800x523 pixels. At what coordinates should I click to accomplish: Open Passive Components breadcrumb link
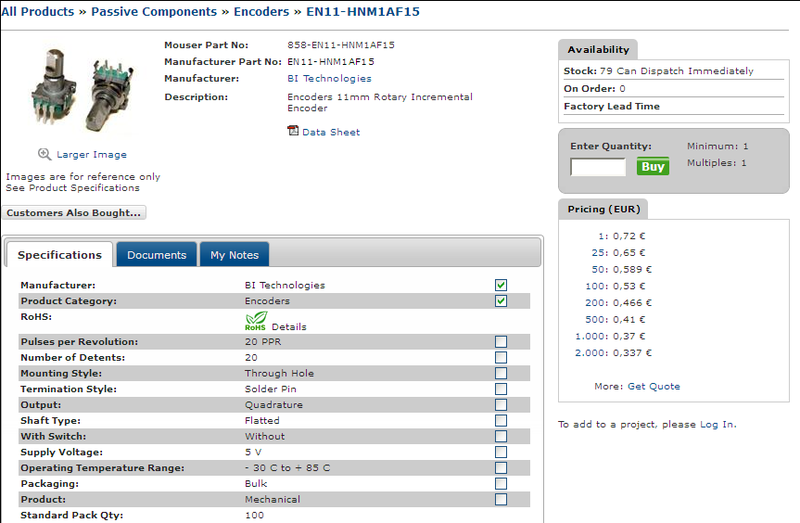click(154, 12)
